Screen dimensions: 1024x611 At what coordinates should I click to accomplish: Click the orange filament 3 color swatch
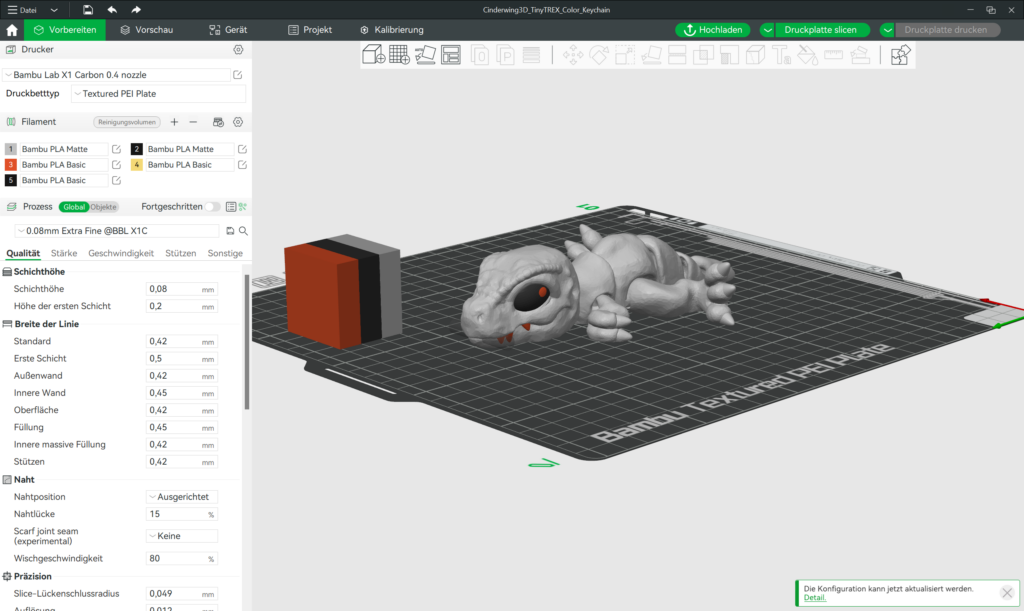click(x=10, y=165)
